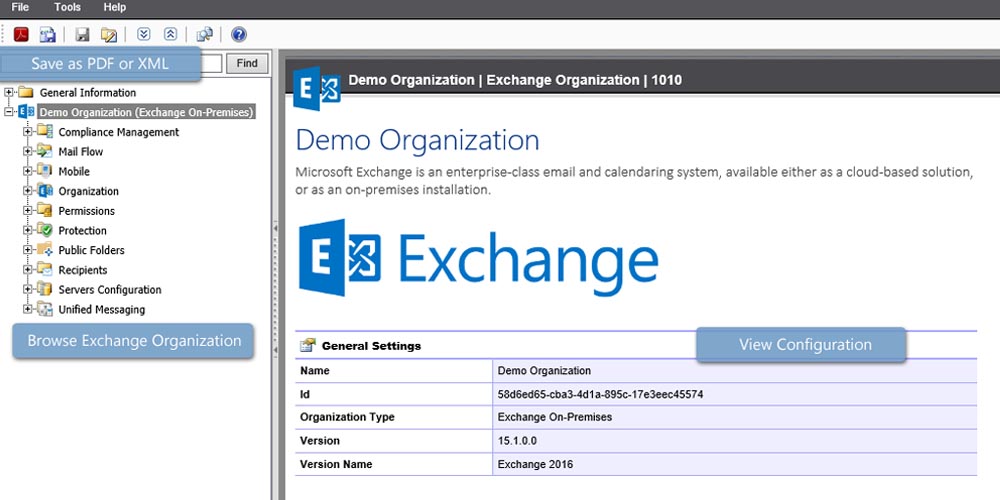Screen dimensions: 1000x500
Task: Export the report with the PDF icon
Action: pos(21,34)
